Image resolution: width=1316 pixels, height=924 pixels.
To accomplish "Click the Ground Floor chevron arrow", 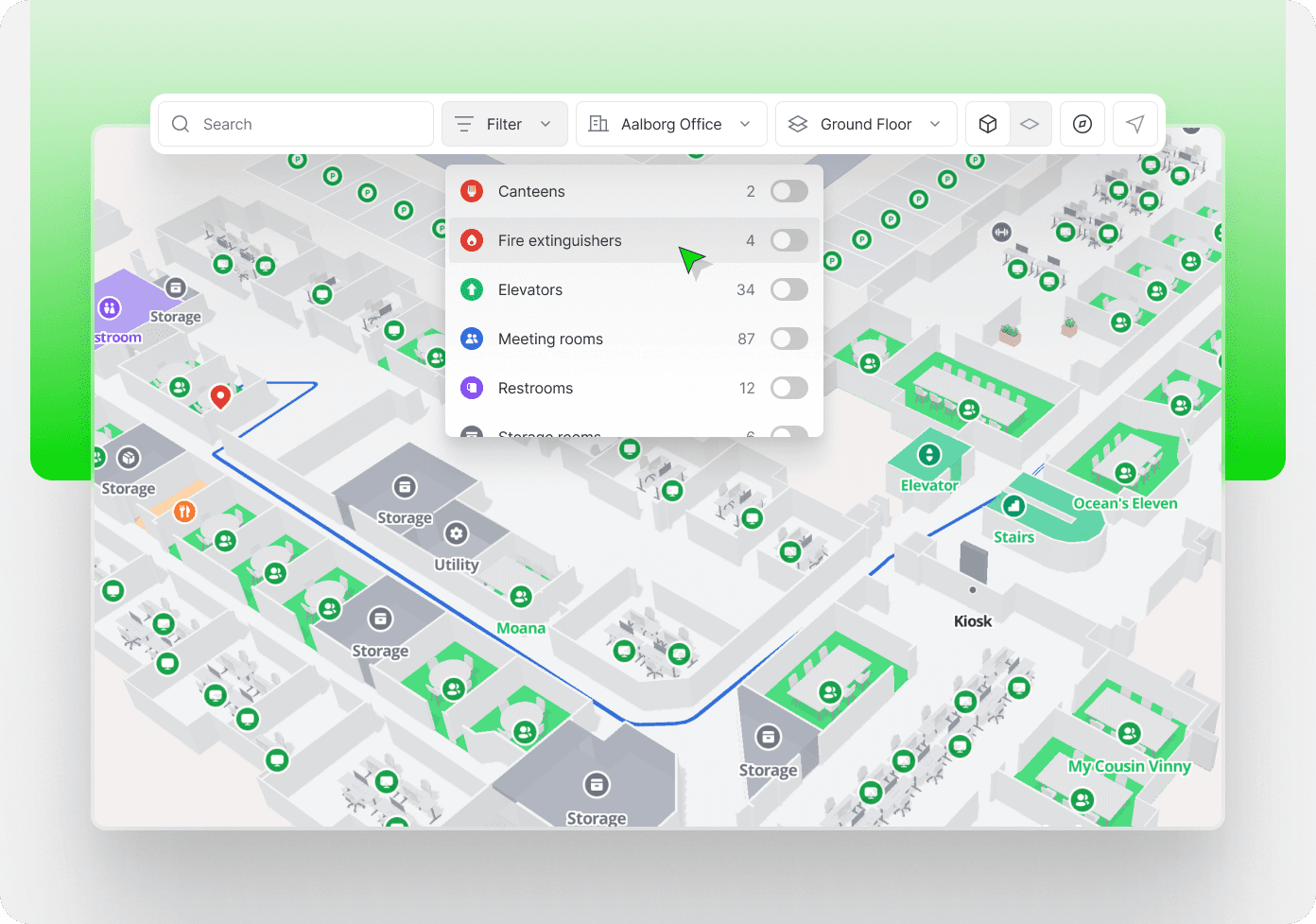I will 935,124.
